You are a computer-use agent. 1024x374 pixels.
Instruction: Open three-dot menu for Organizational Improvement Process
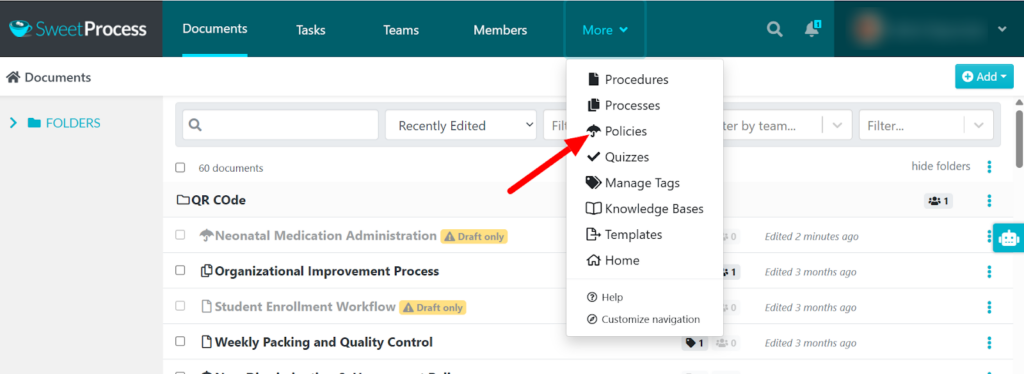point(989,272)
